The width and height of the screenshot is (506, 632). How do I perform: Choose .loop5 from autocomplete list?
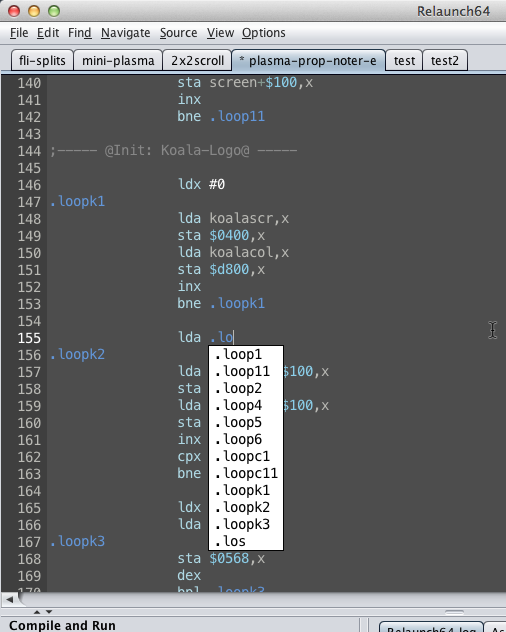246,422
